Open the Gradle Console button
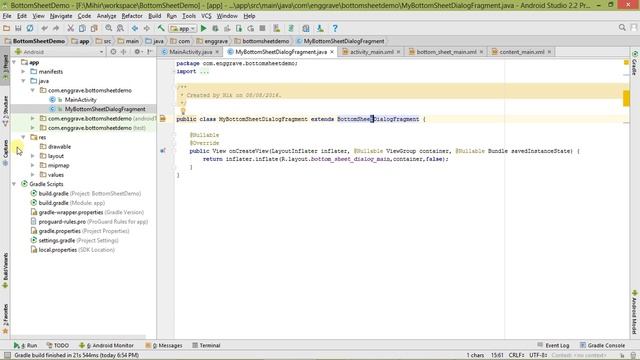 click(602, 345)
